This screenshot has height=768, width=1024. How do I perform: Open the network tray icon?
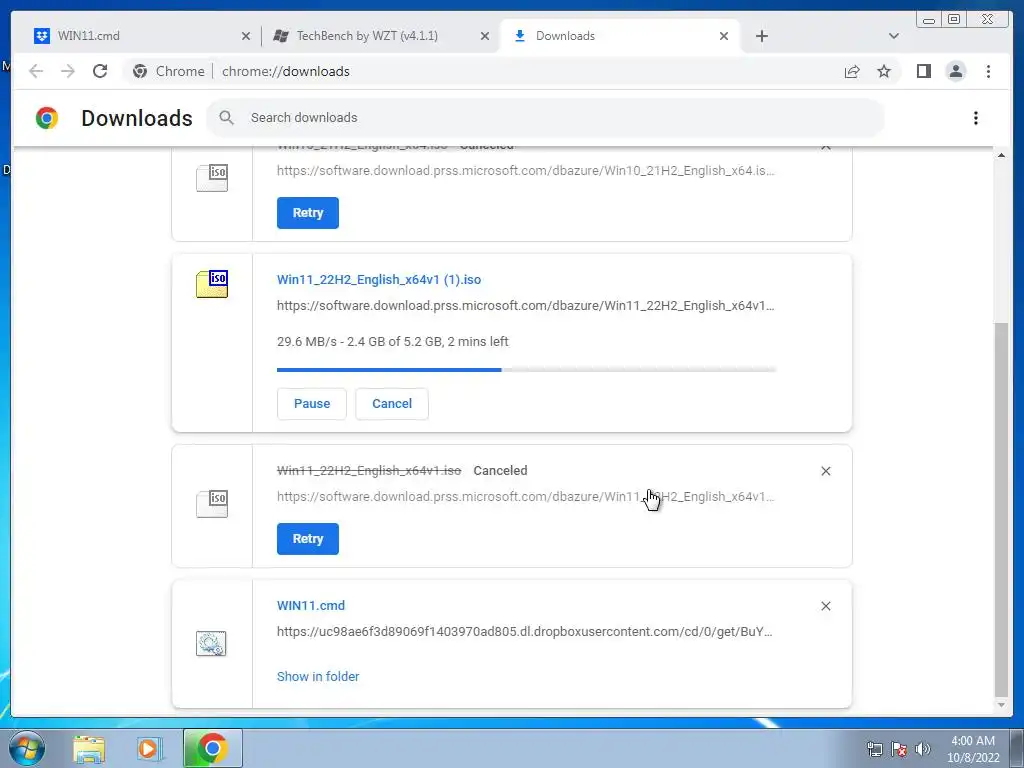(x=874, y=749)
